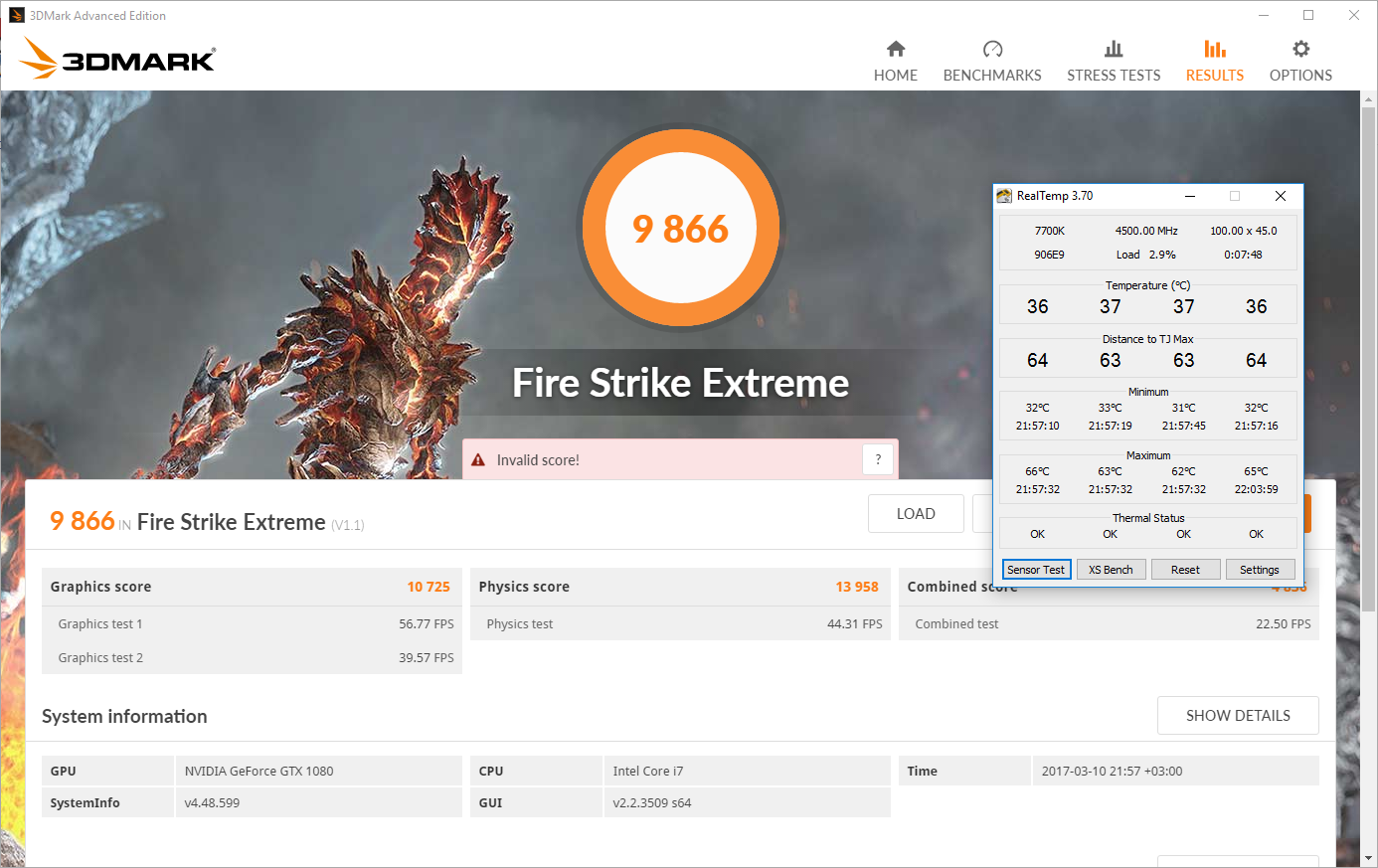The height and width of the screenshot is (868, 1378).
Task: Go to the HOME section
Action: tap(896, 62)
